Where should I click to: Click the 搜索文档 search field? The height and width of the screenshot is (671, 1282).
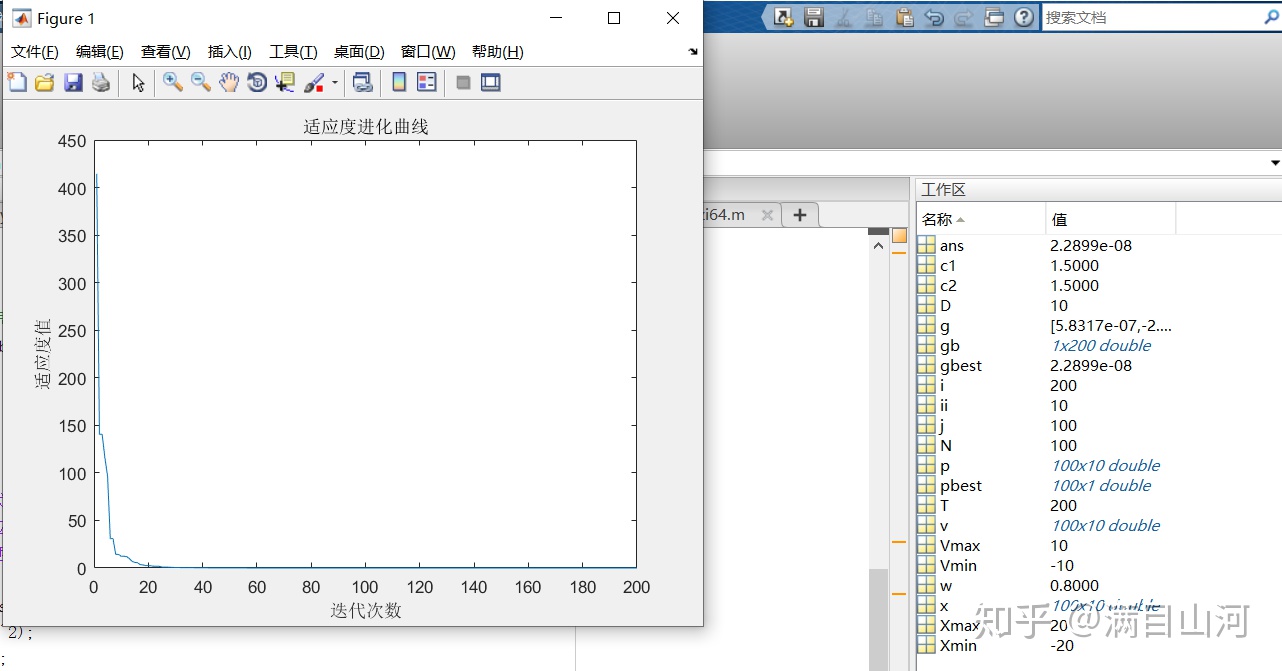(1150, 17)
